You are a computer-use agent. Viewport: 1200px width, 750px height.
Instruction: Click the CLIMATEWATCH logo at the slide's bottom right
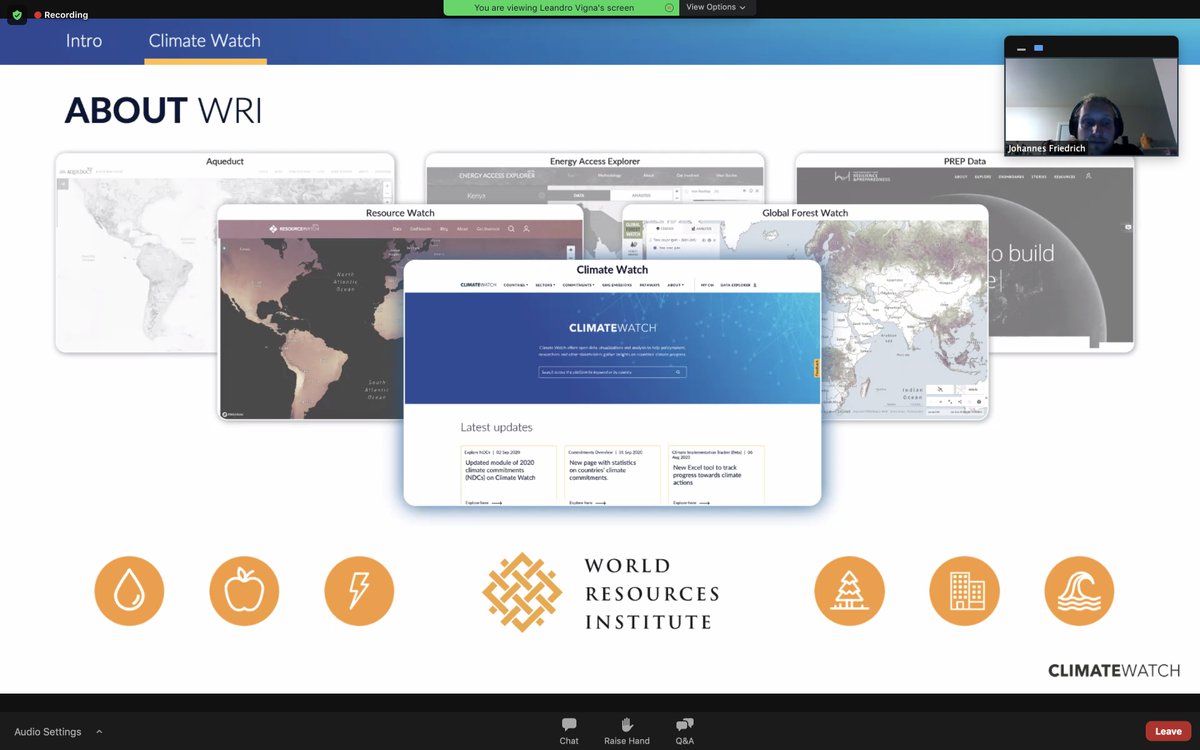[1114, 670]
